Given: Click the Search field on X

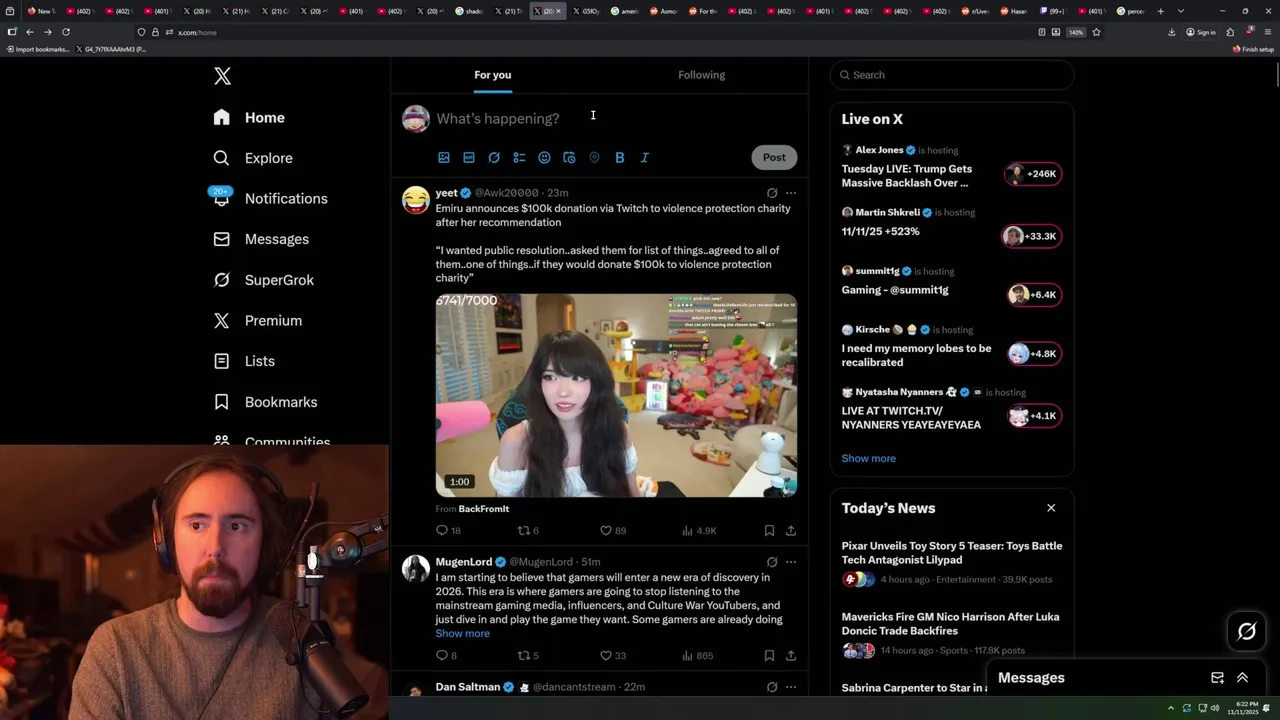Looking at the screenshot, I should pyautogui.click(x=952, y=75).
